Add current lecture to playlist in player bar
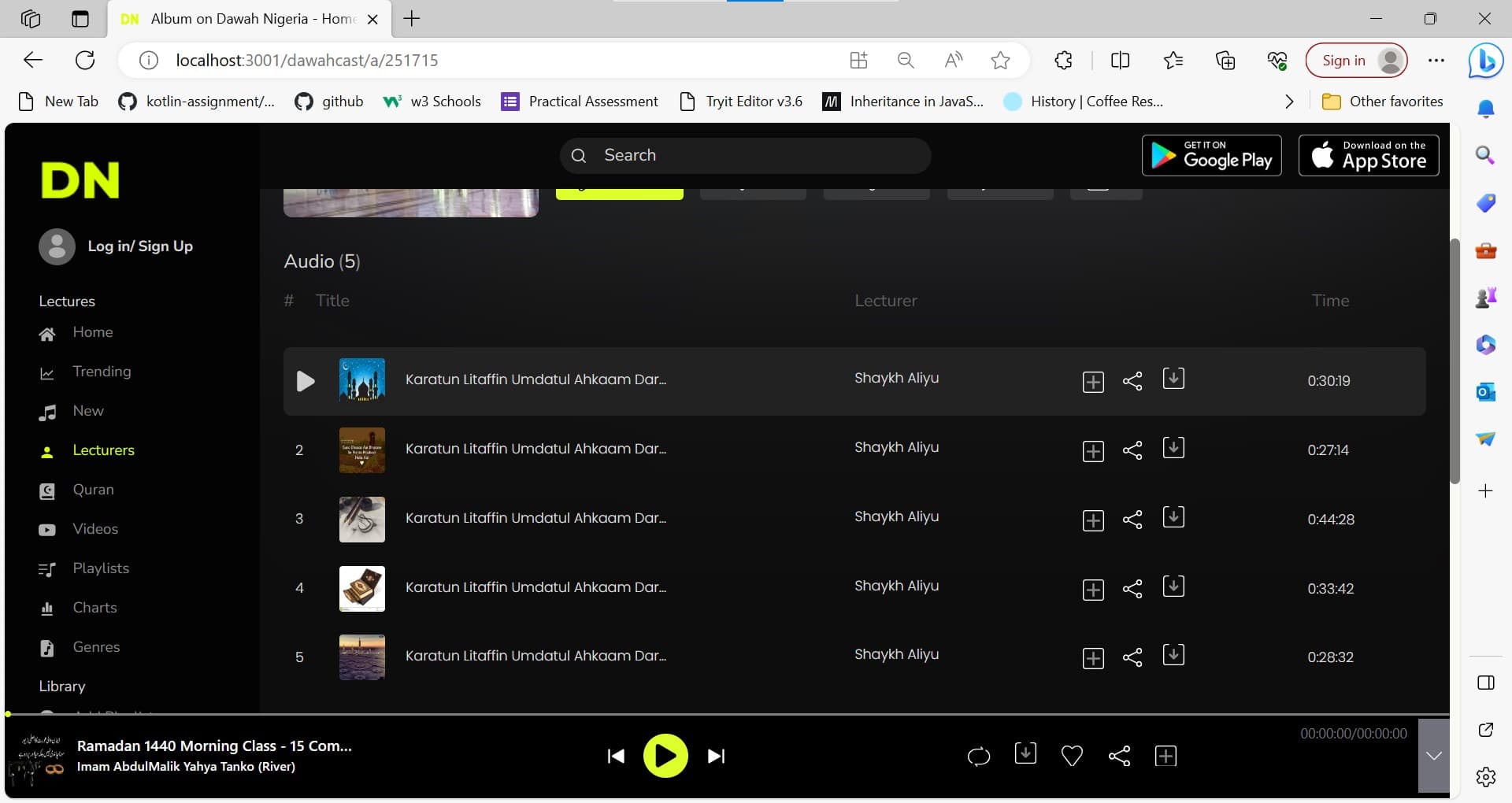The image size is (1512, 803). [1165, 757]
